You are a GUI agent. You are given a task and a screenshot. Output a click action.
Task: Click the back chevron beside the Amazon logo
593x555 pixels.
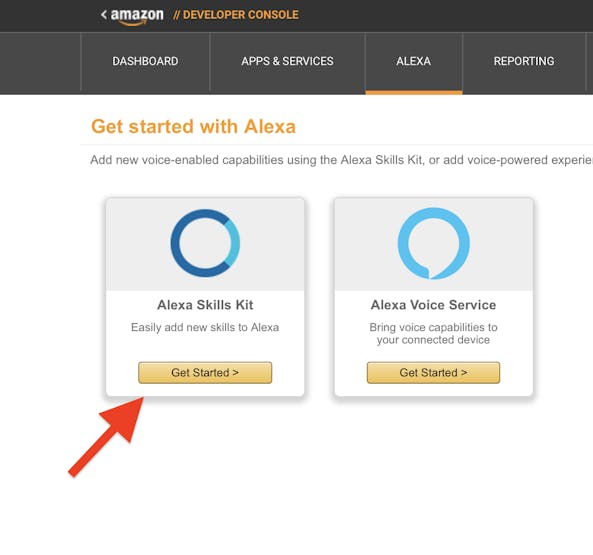[x=104, y=15]
